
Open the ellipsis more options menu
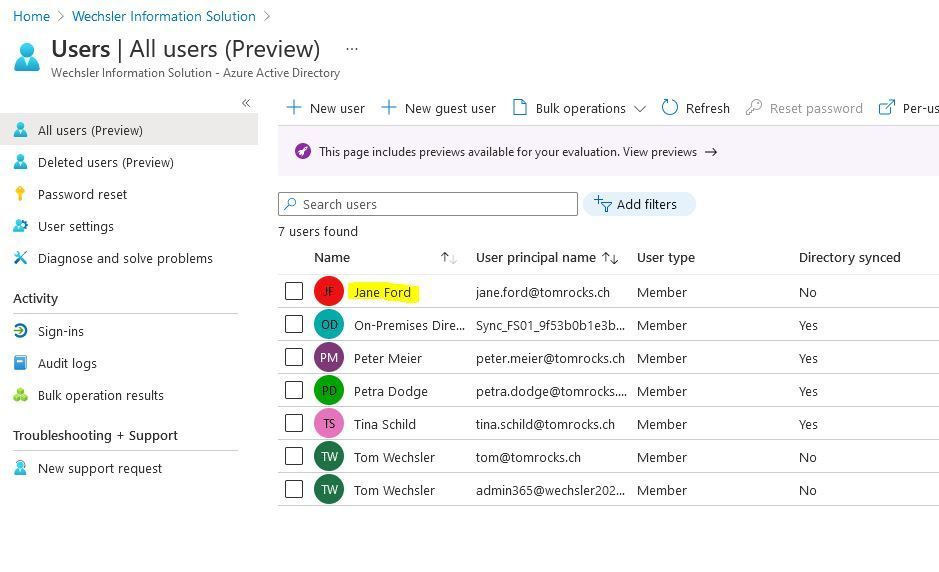352,49
